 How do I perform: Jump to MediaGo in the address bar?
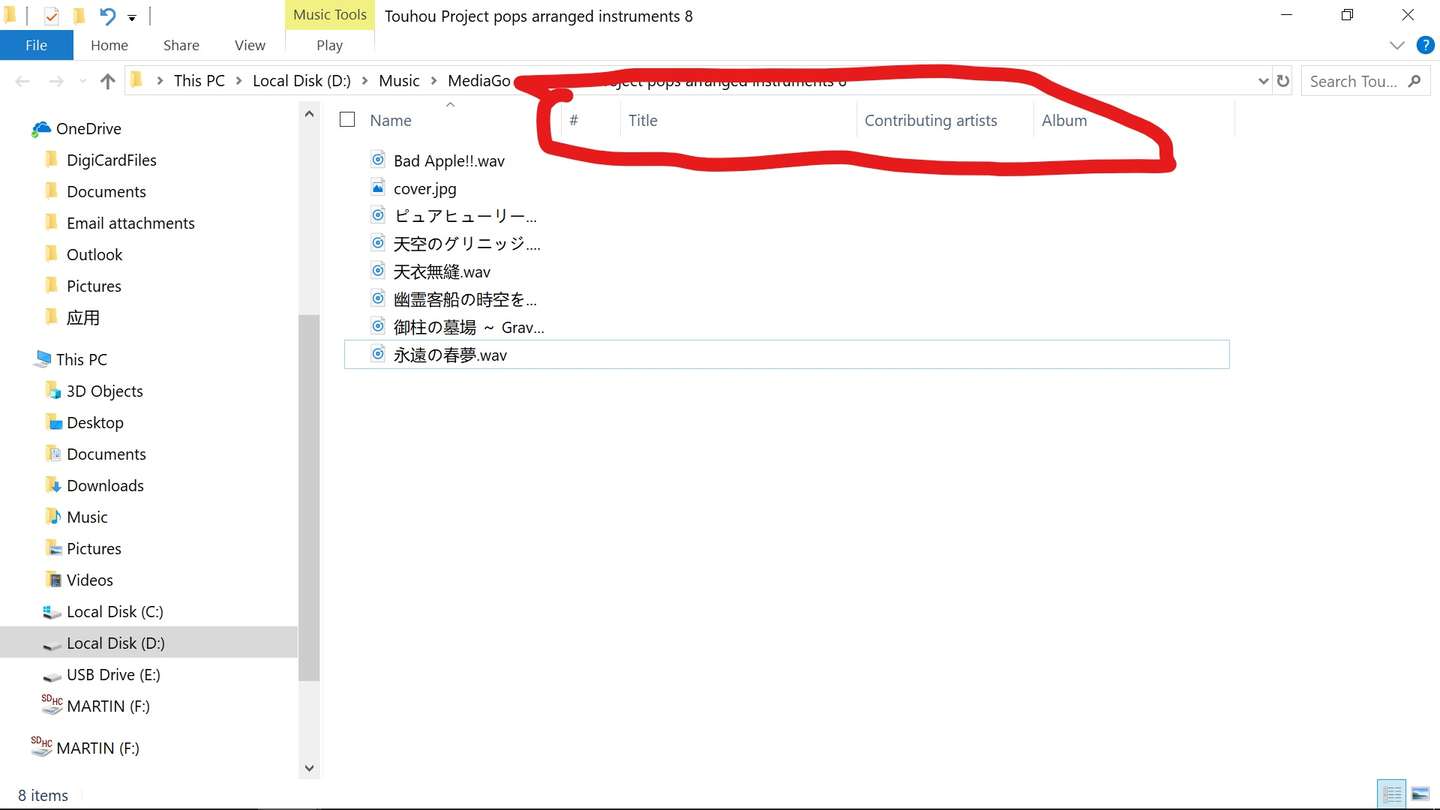click(x=479, y=81)
